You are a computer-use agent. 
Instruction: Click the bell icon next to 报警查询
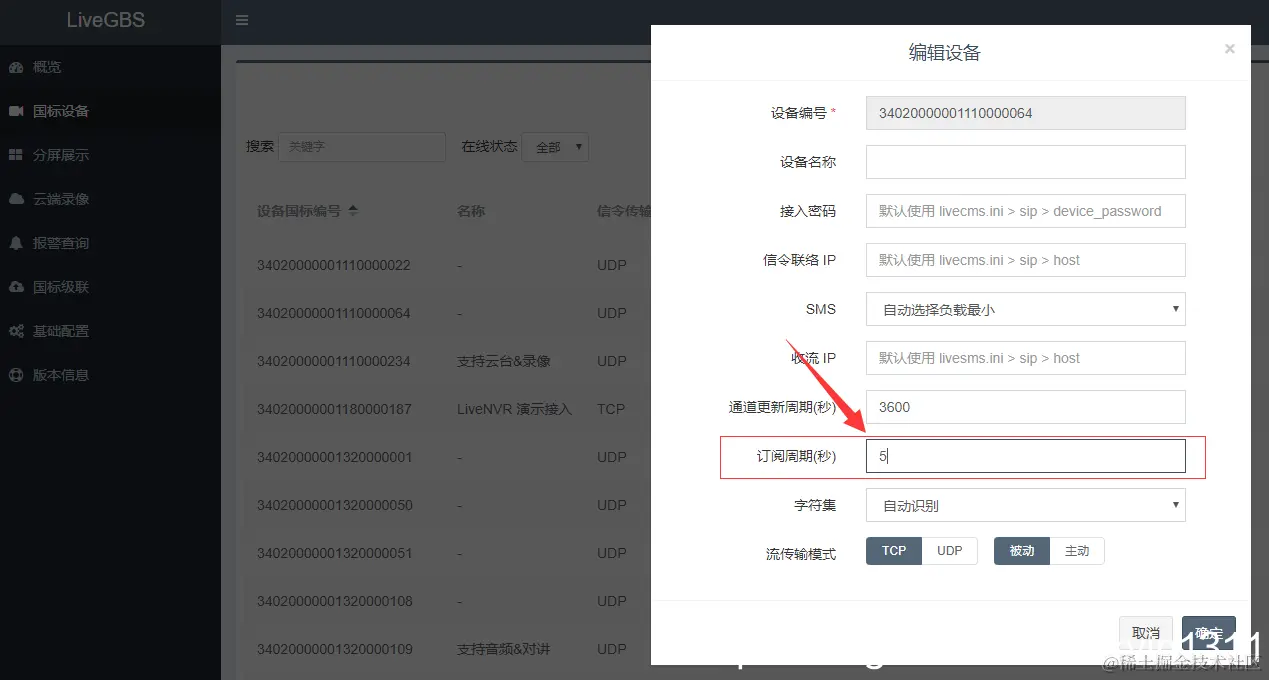click(16, 243)
